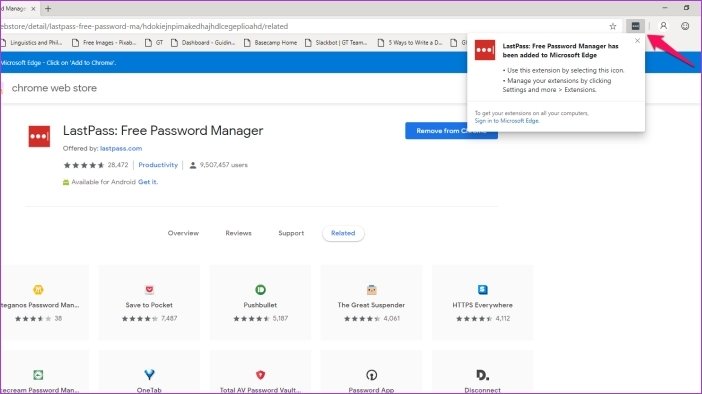Open Dashboard - Guiding bookmark

203,43
